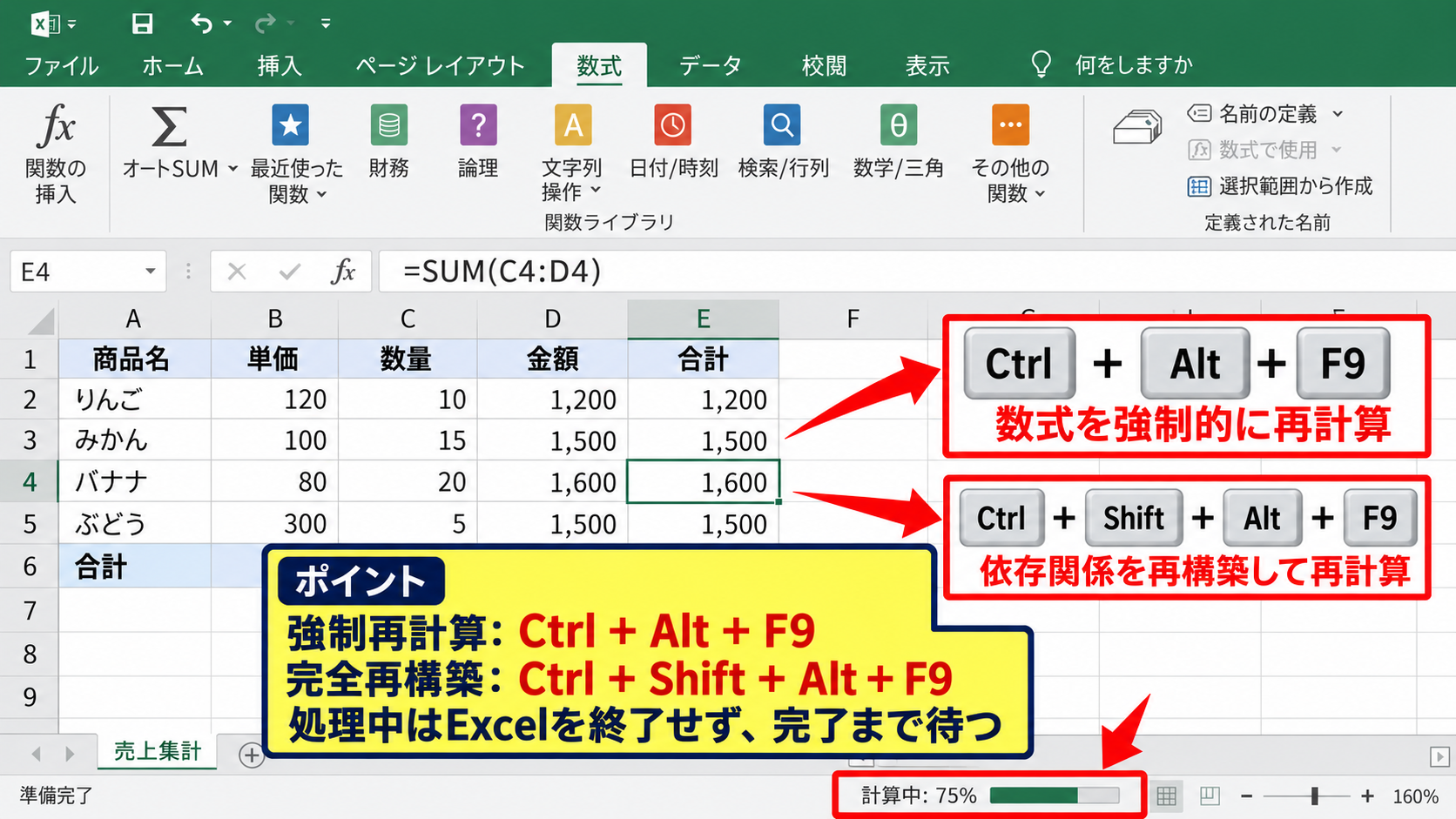Open the 財務 functions icon
Viewport: 1456px width, 819px height.
coord(389,125)
